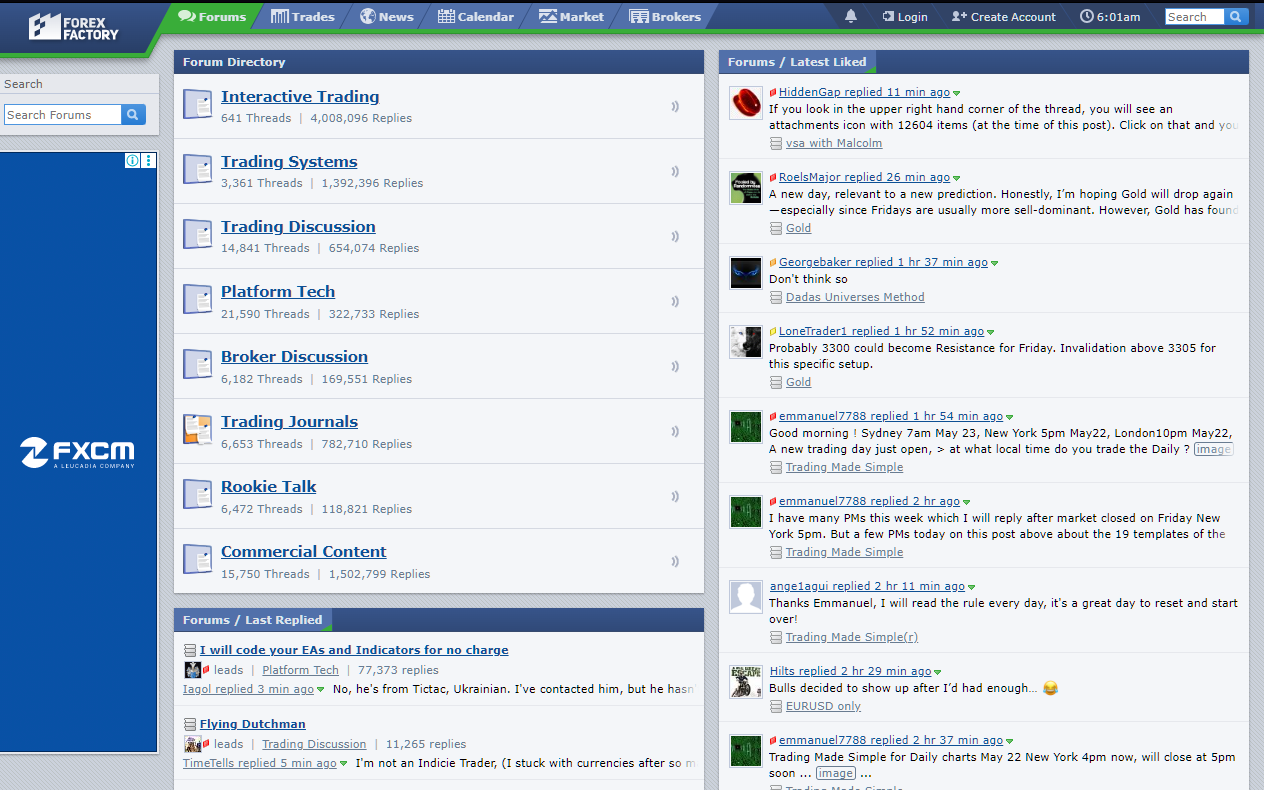Viewport: 1264px width, 790px height.
Task: Open the FXCM advertisement banner
Action: click(x=78, y=451)
